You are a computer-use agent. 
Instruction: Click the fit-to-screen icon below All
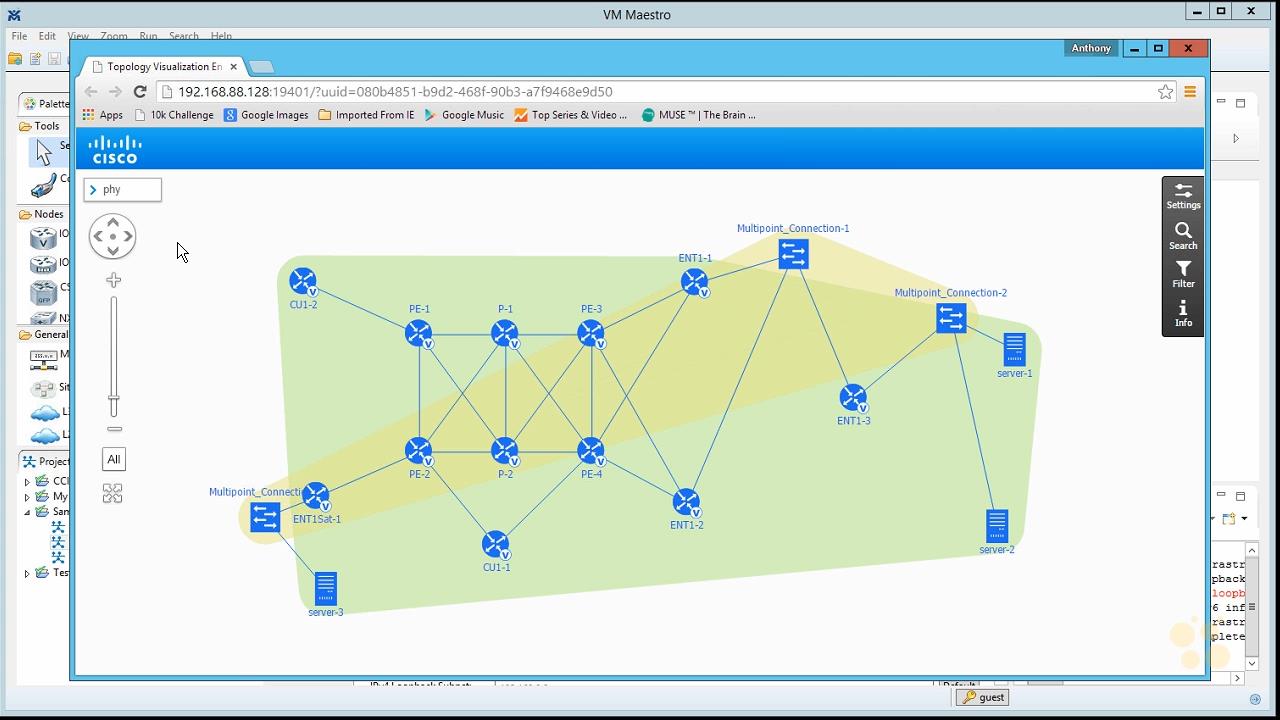tap(113, 493)
